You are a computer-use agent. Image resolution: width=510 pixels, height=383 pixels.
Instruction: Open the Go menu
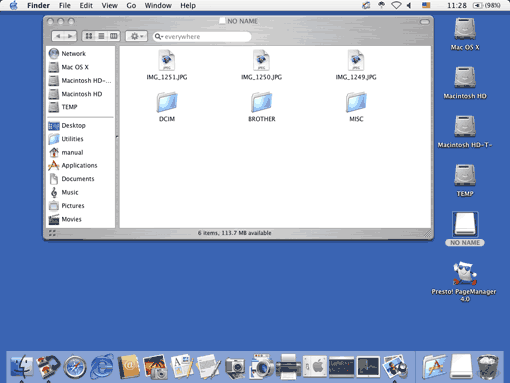click(131, 5)
